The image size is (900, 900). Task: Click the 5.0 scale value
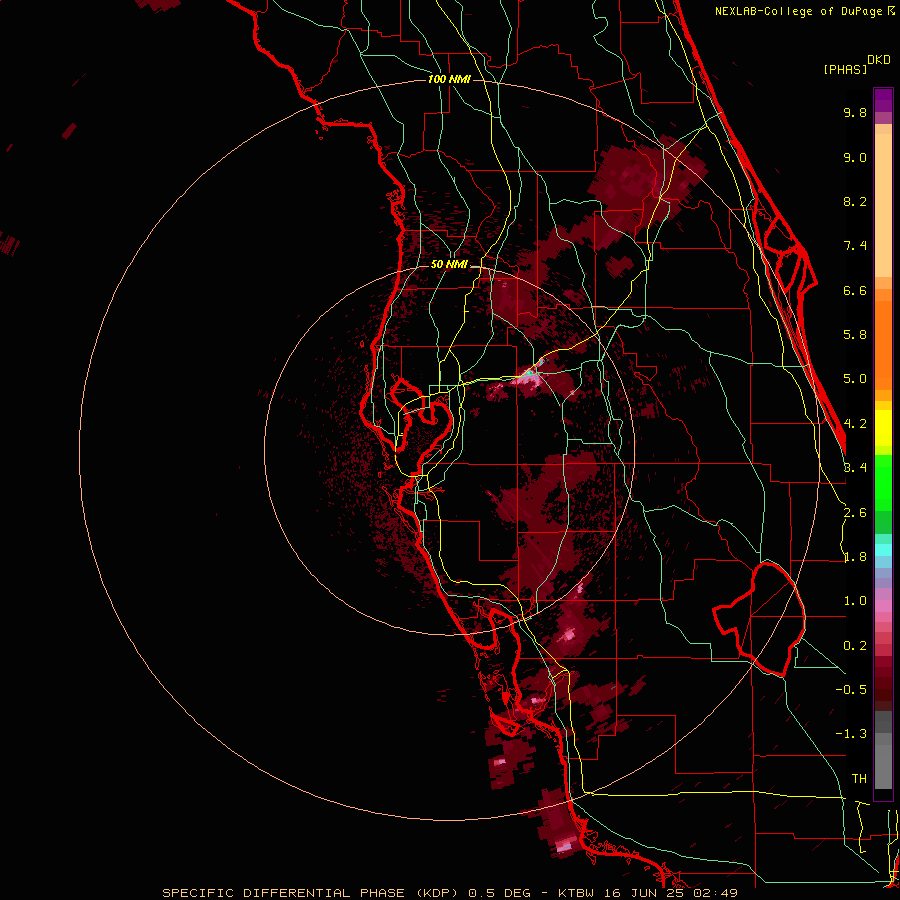tap(855, 379)
